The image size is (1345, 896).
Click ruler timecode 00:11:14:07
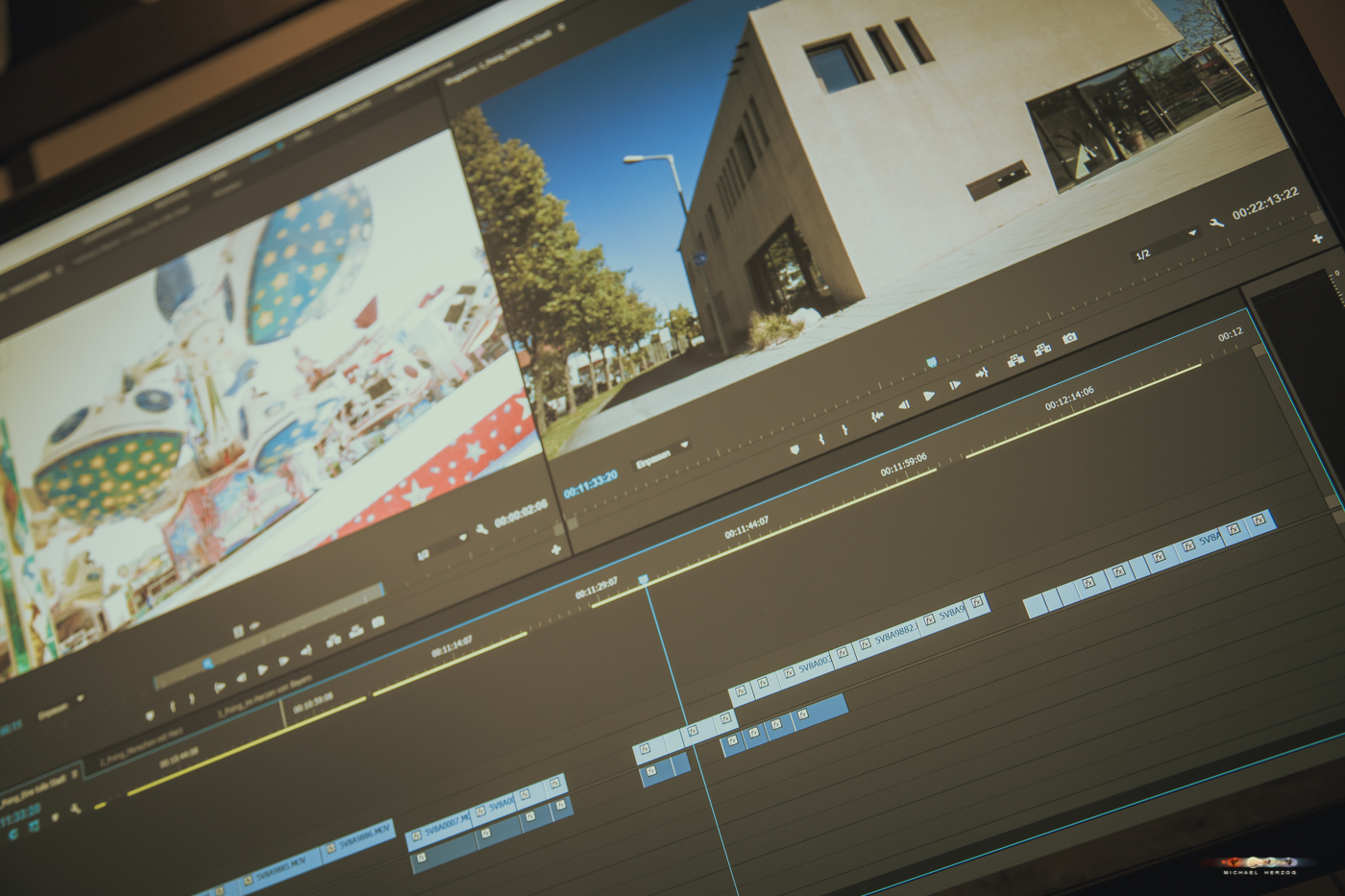(452, 645)
